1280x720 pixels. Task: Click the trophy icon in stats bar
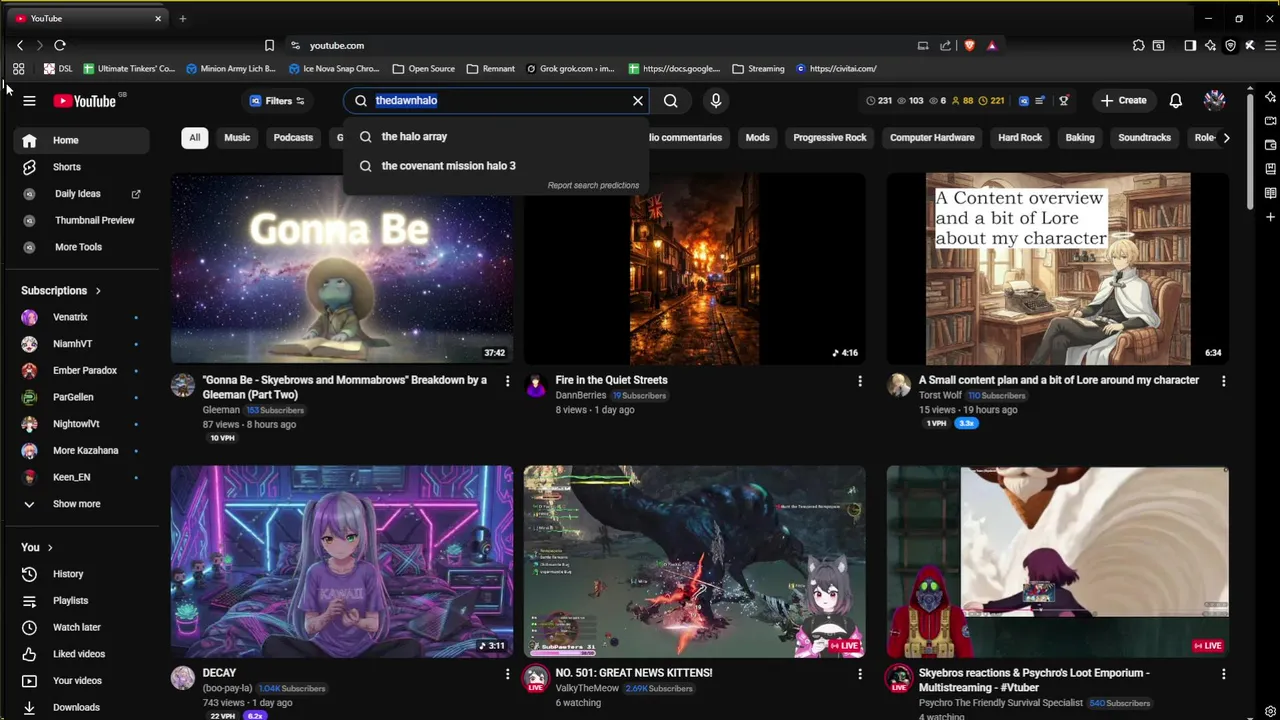(x=1064, y=101)
